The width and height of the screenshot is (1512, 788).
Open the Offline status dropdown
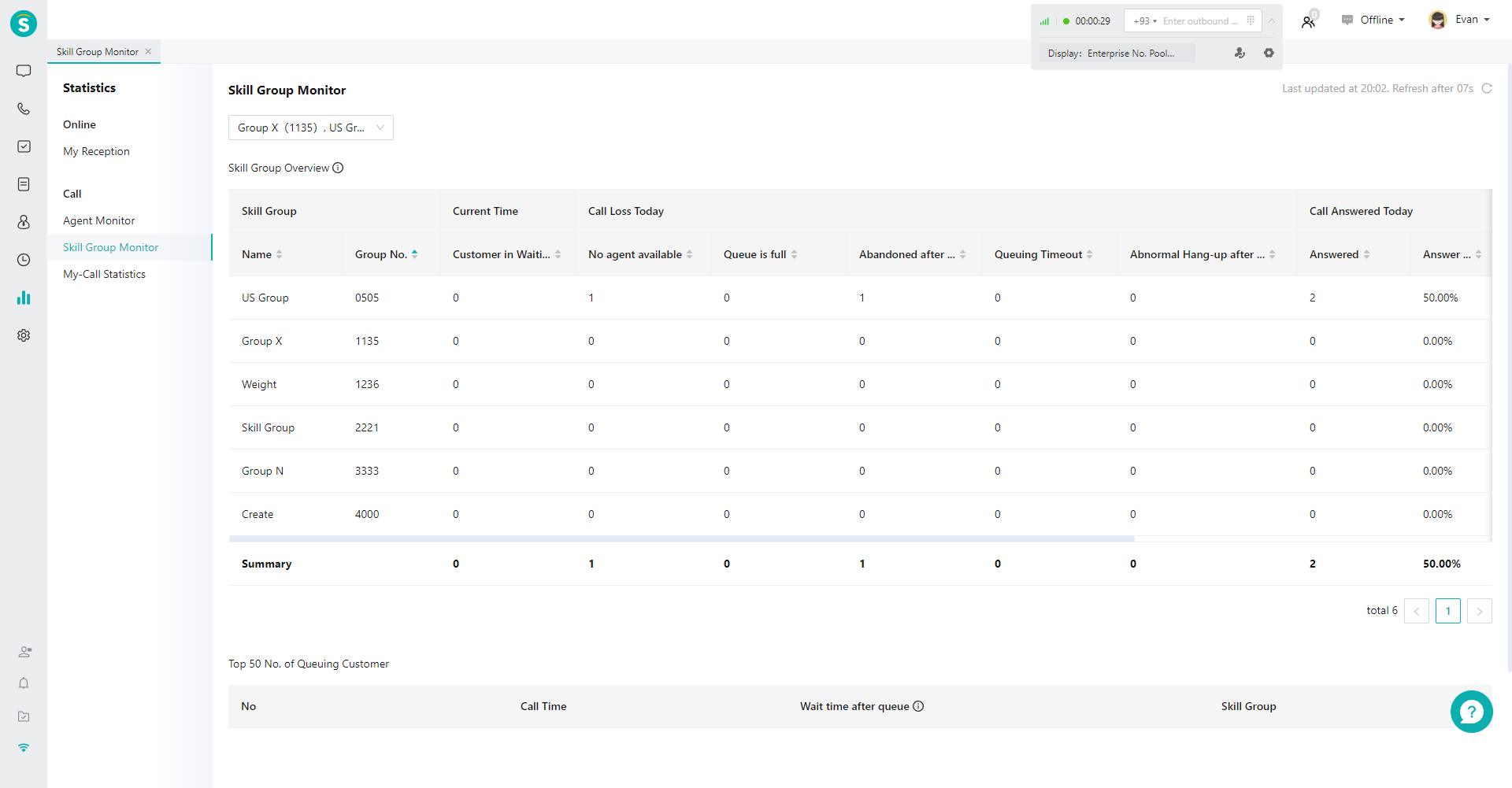pos(1382,20)
